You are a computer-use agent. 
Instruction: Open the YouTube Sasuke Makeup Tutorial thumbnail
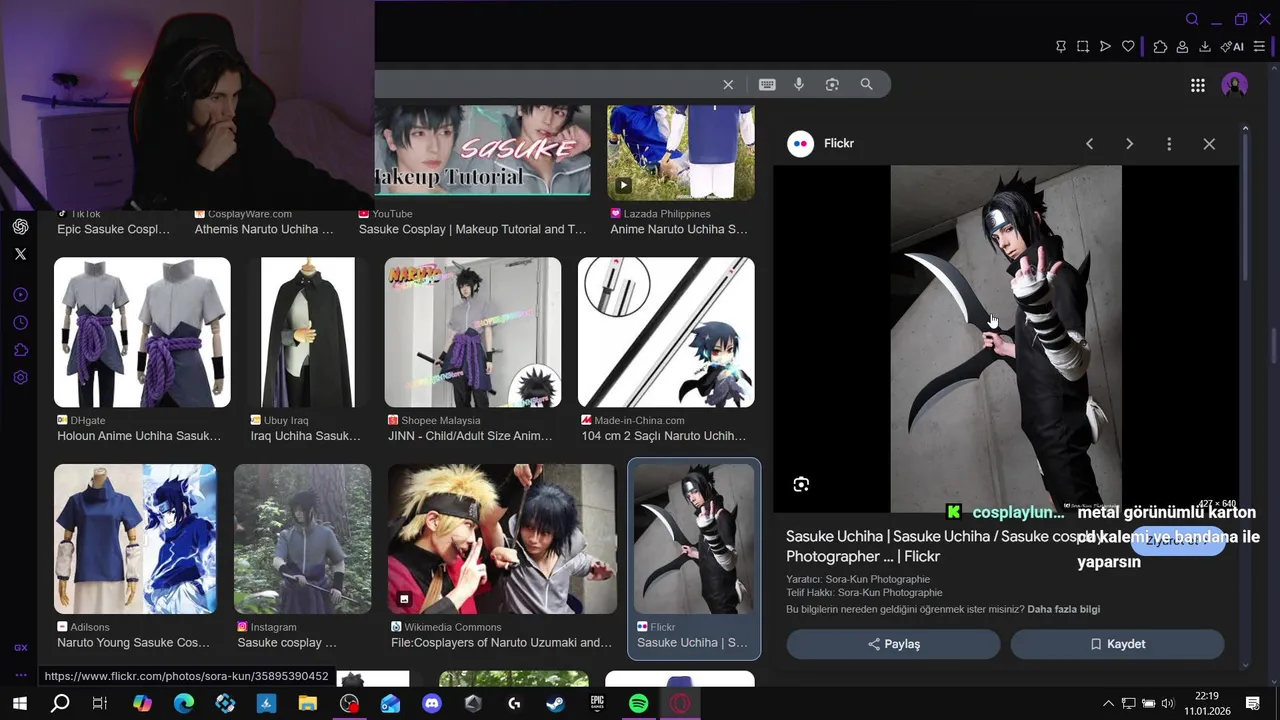tap(483, 150)
